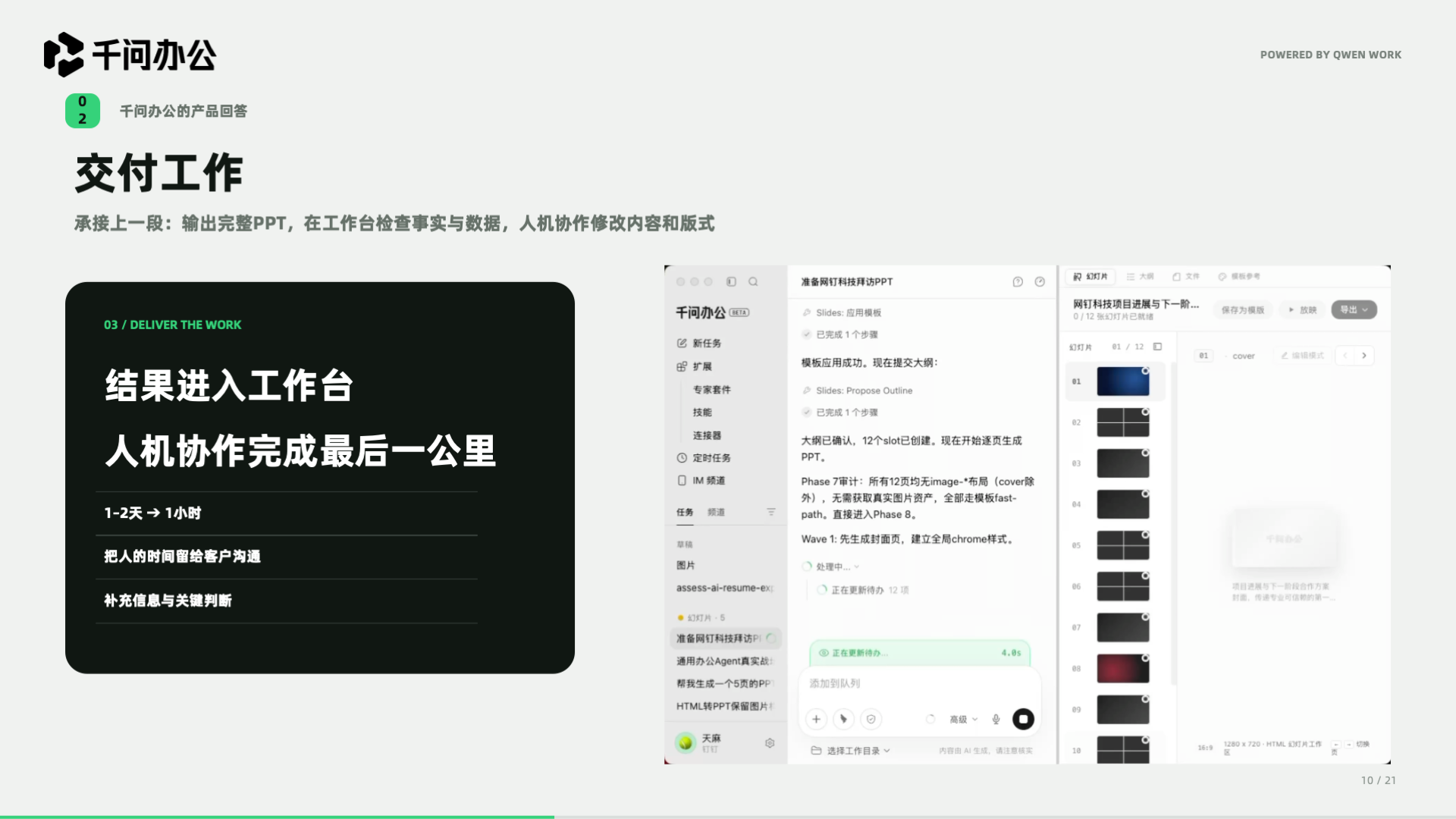Viewport: 1456px width, 819px height.
Task: Select the cursor pointer tool icon
Action: coord(843,719)
